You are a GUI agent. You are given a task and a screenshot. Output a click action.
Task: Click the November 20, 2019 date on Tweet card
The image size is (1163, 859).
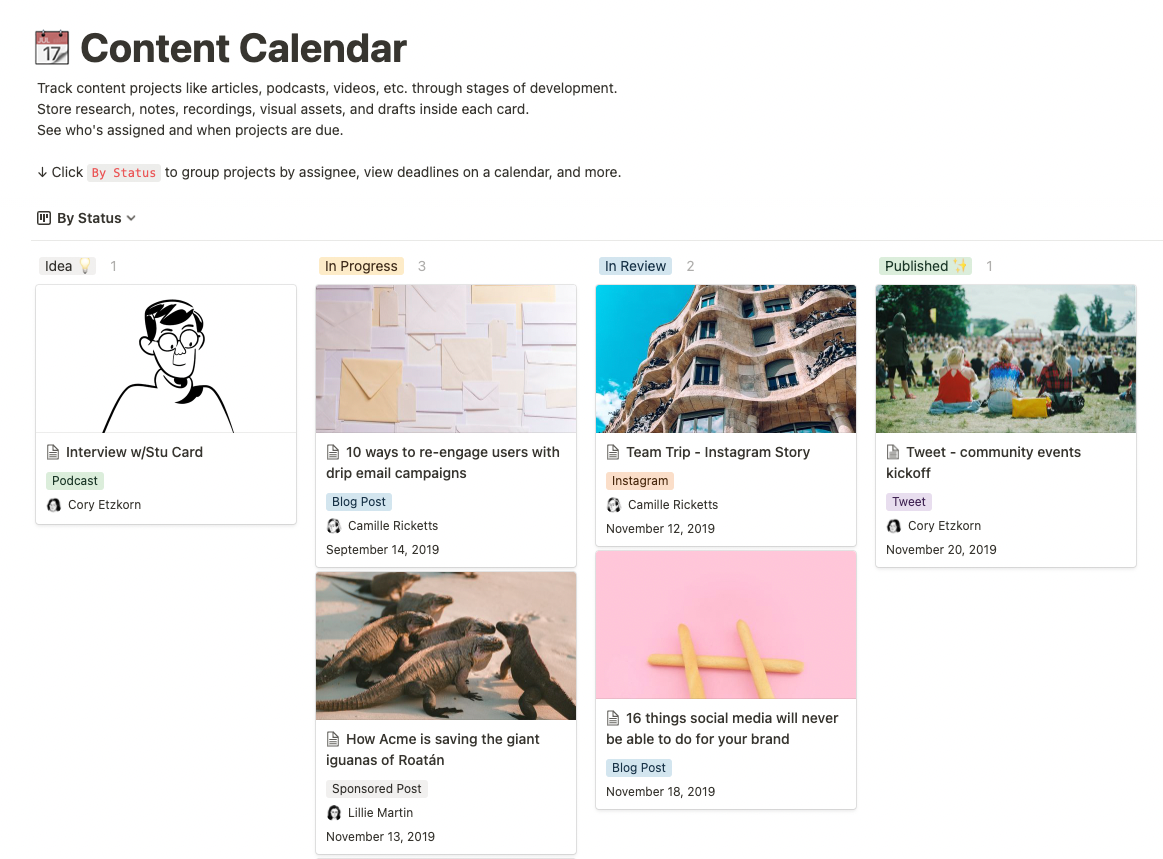coord(940,549)
